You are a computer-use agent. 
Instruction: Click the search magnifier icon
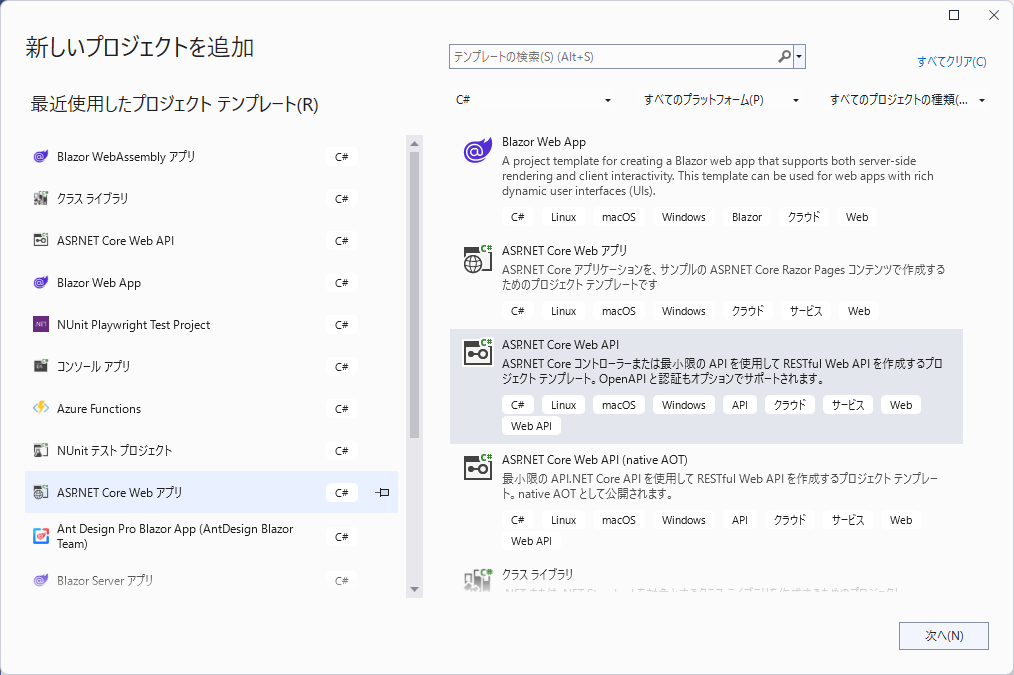[784, 57]
